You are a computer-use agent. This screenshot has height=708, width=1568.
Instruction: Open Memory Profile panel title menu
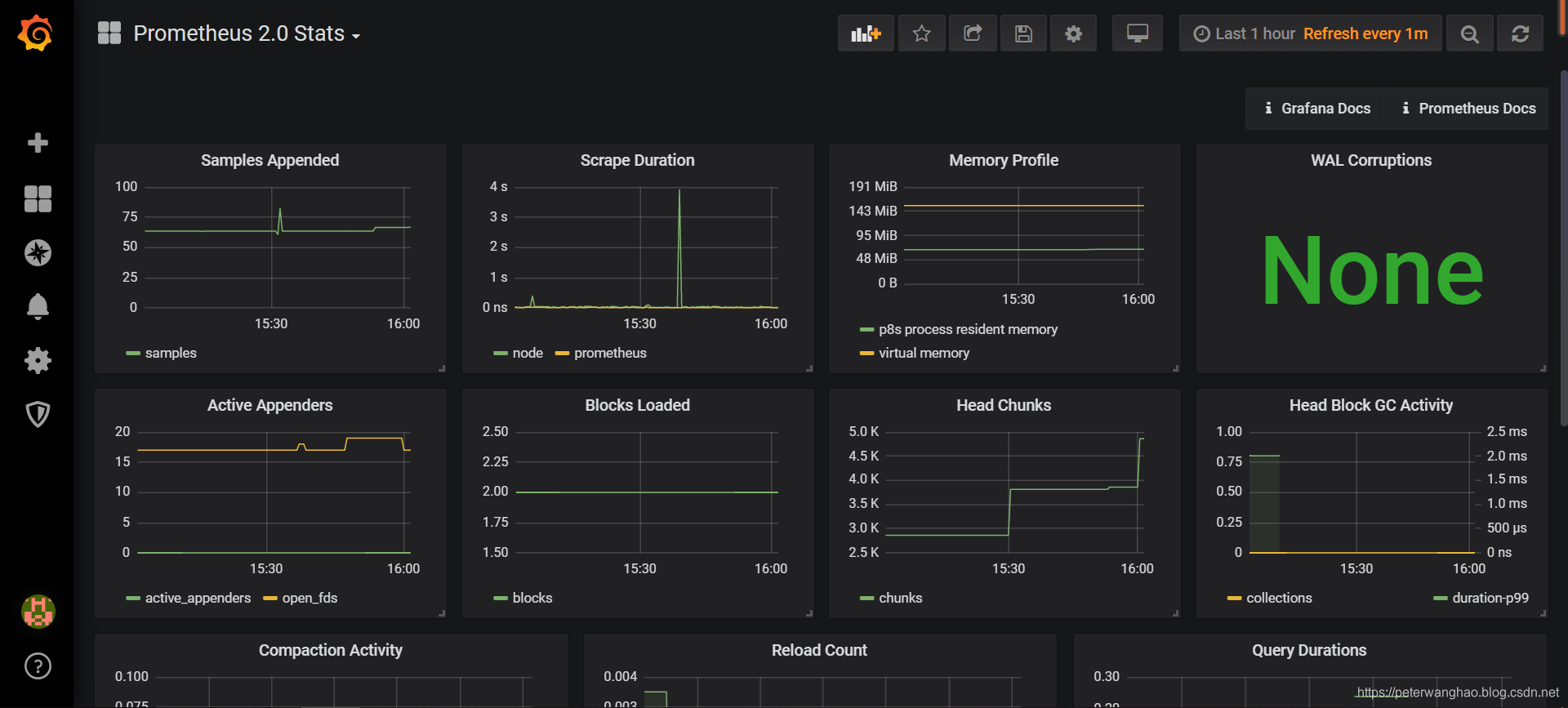click(x=1004, y=160)
